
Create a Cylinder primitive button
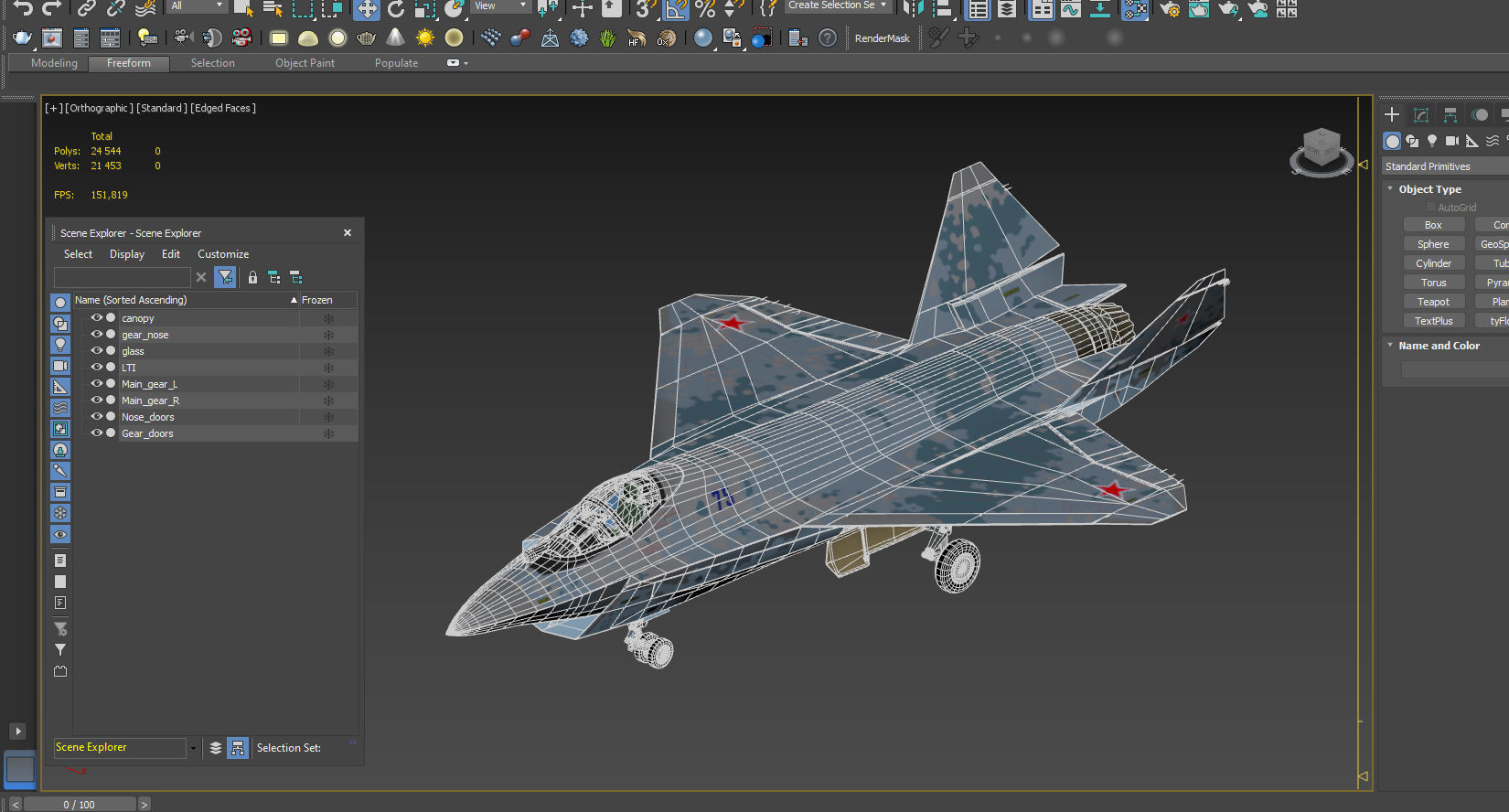tap(1433, 263)
